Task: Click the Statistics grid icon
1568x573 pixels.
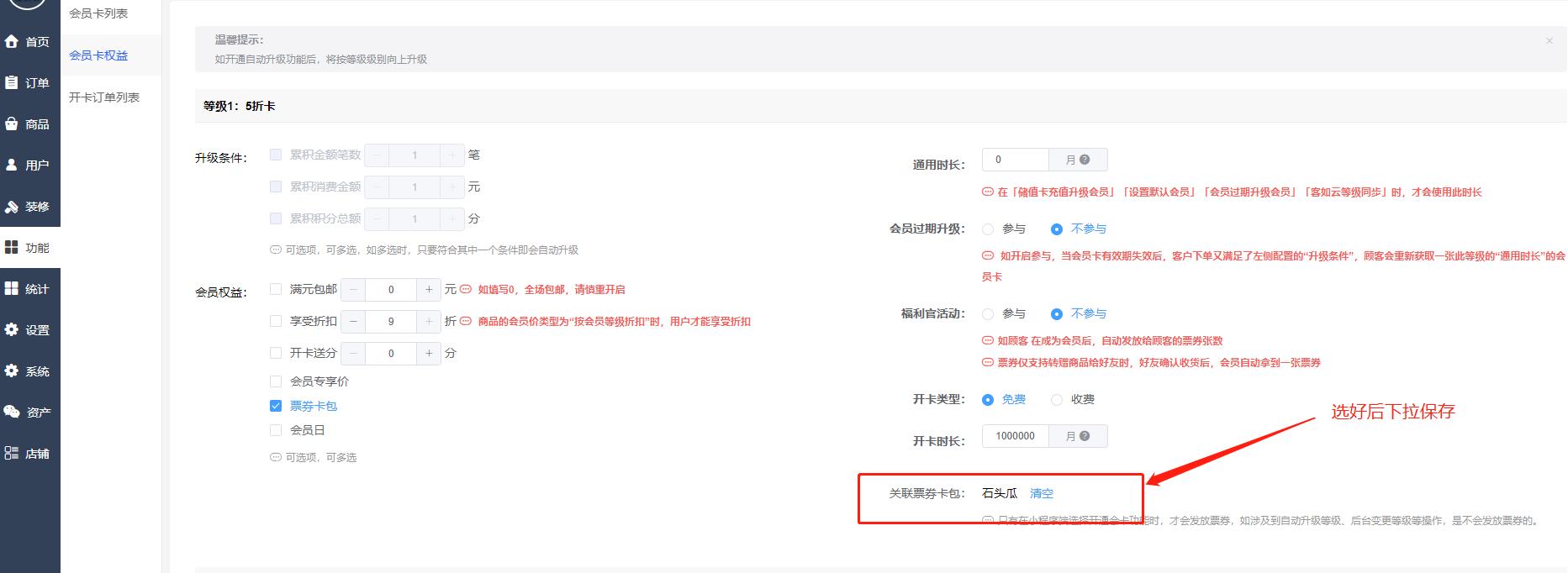Action: pos(12,288)
